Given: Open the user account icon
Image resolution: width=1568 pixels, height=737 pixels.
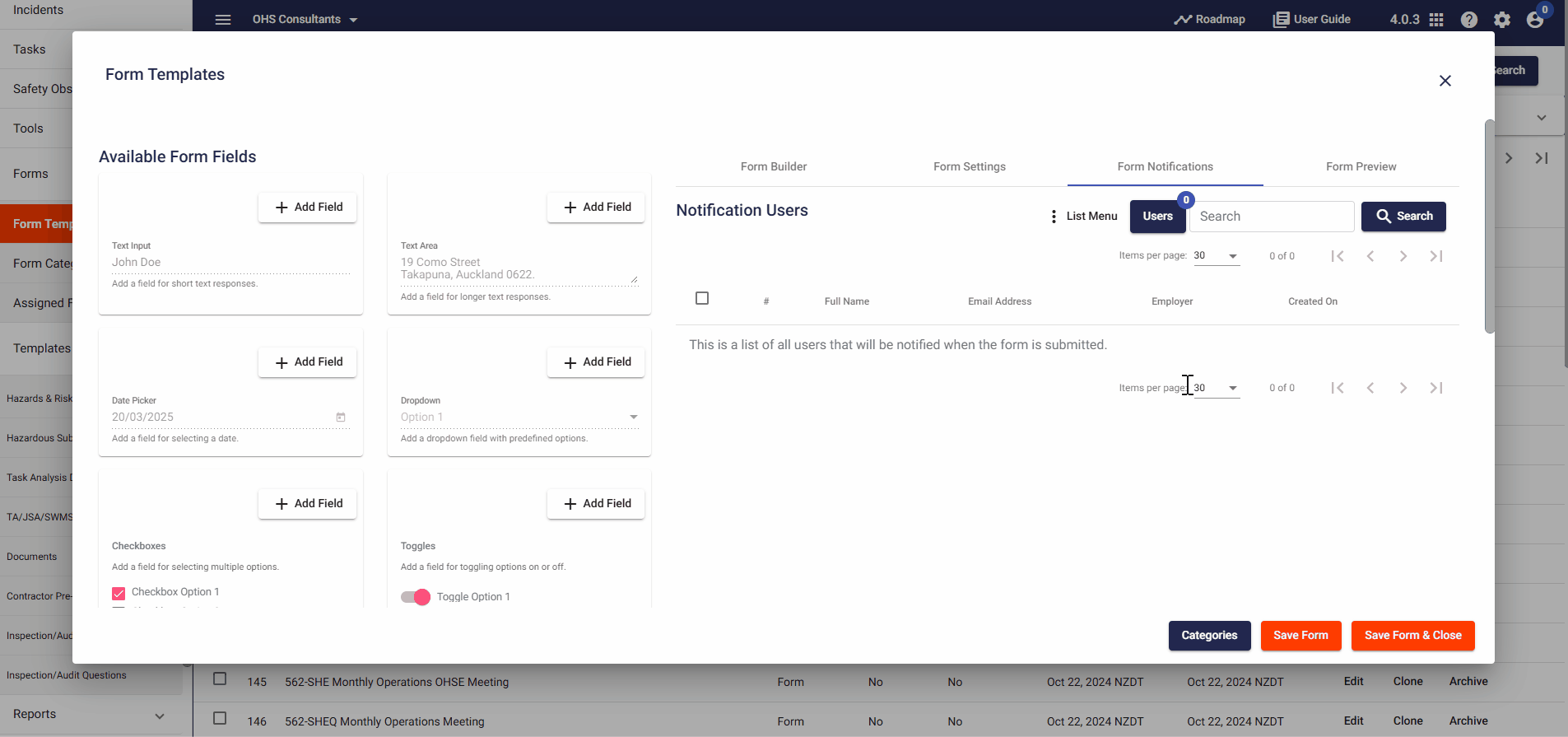Looking at the screenshot, I should (1535, 20).
